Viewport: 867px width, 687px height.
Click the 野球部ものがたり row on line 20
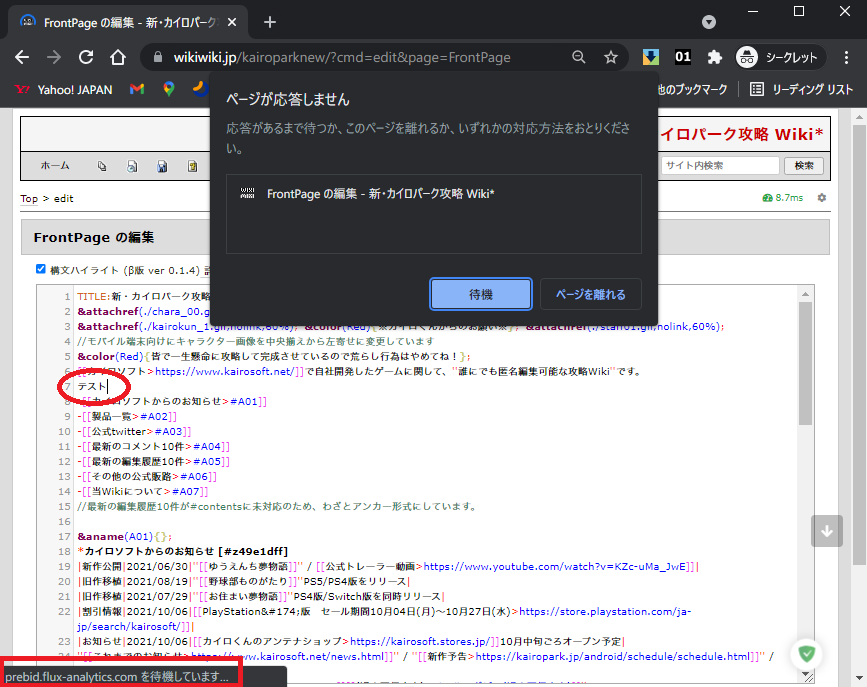click(243, 581)
